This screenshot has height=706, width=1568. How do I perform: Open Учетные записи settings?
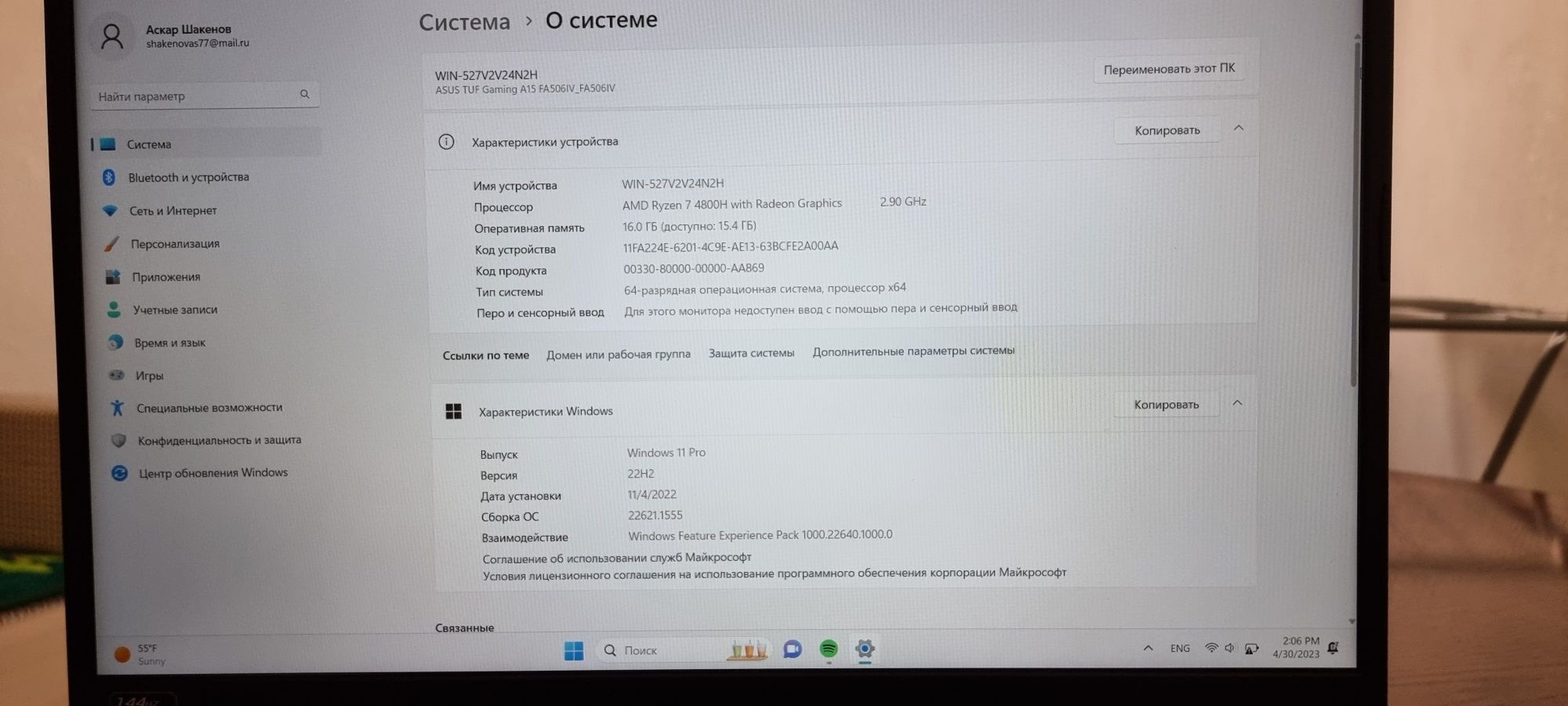click(175, 310)
